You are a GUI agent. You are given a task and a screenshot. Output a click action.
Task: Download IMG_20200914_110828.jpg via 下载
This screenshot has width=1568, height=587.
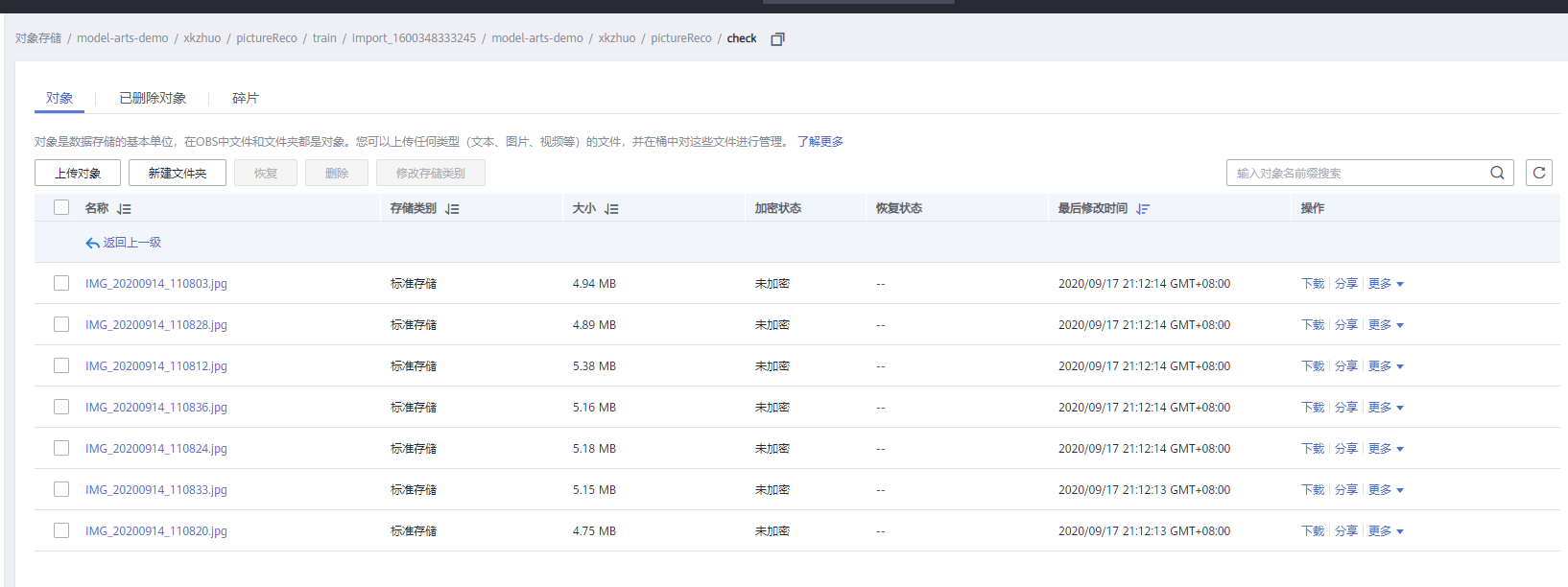click(1313, 325)
